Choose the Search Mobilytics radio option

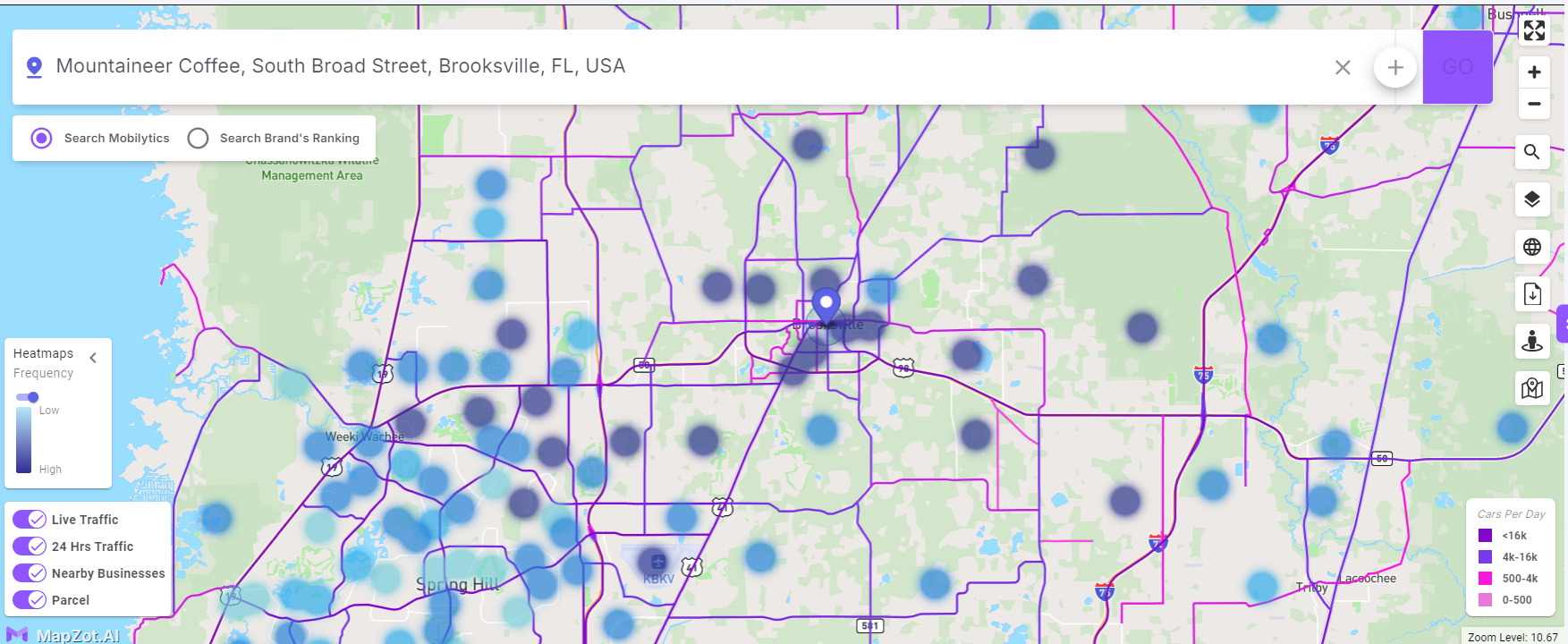pyautogui.click(x=41, y=138)
